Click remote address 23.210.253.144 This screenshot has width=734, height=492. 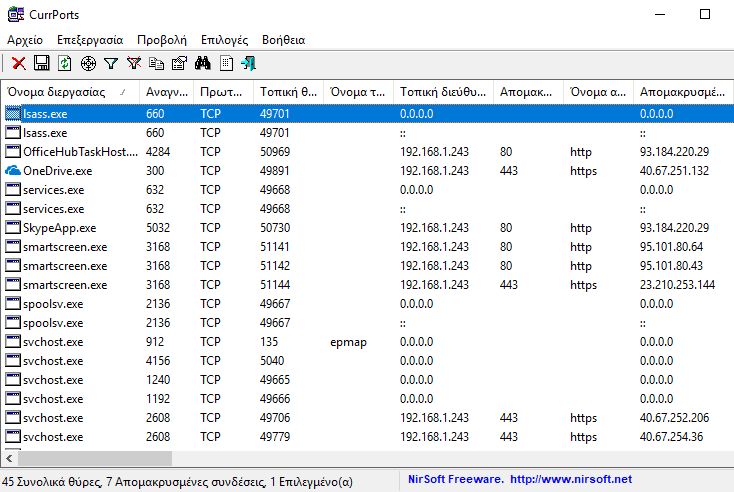677,285
